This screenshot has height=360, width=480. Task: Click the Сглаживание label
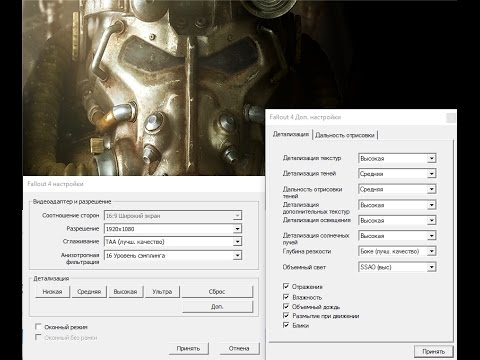click(81, 241)
